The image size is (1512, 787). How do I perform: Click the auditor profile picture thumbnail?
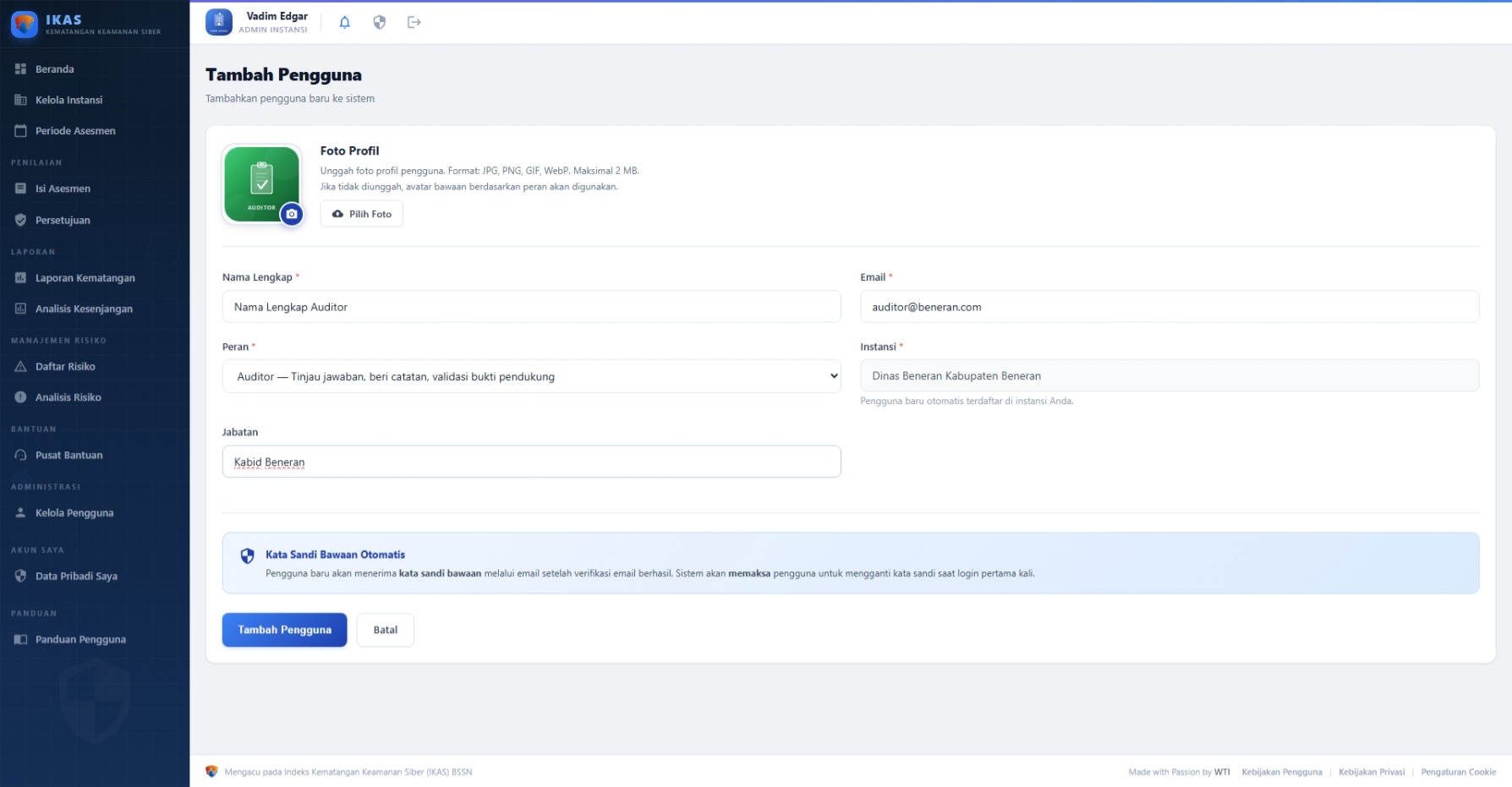[x=260, y=183]
